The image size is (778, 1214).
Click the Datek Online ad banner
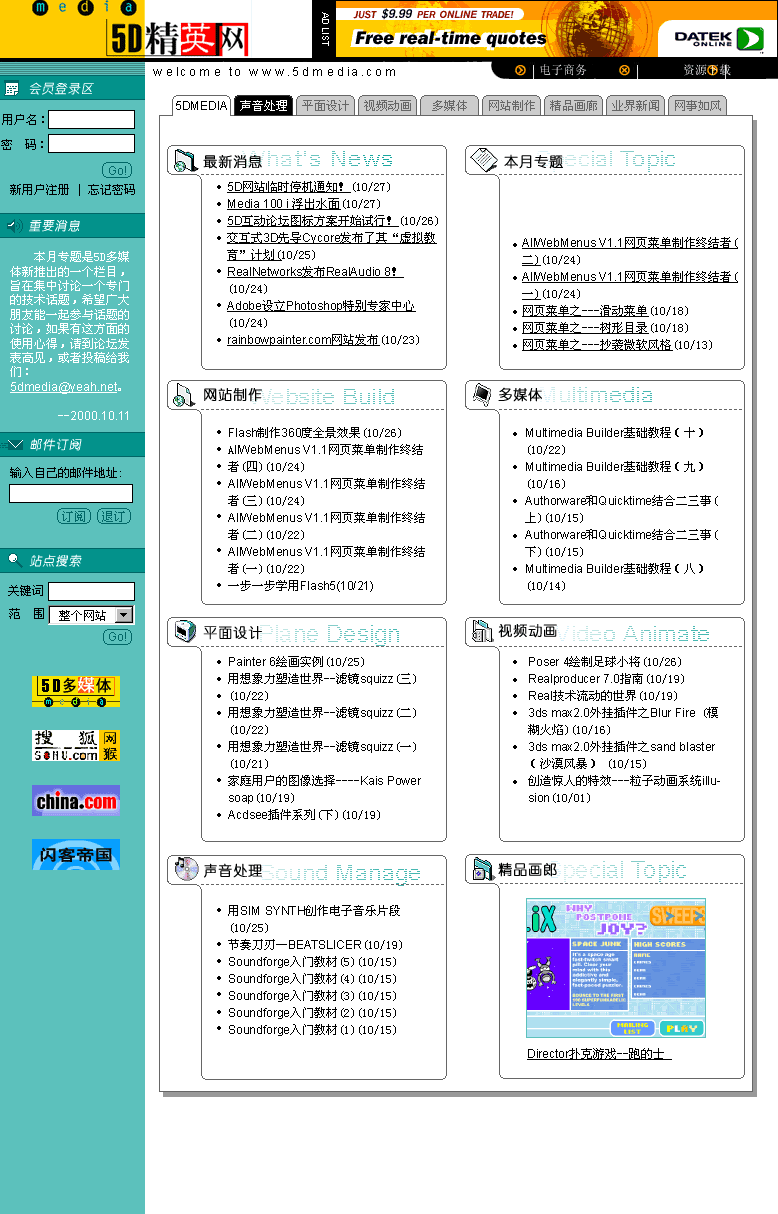pyautogui.click(x=555, y=30)
